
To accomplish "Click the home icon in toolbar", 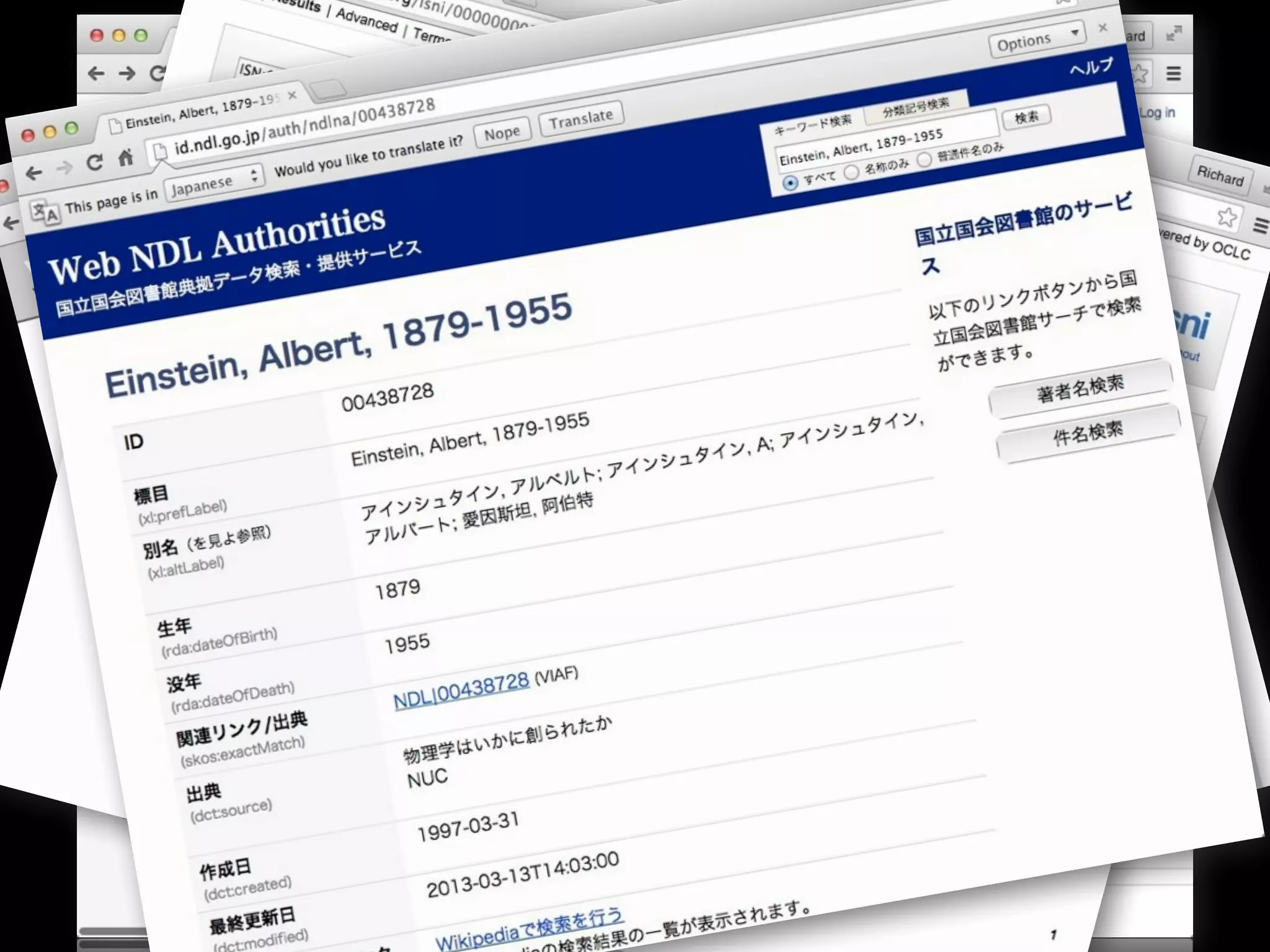I will 126,157.
